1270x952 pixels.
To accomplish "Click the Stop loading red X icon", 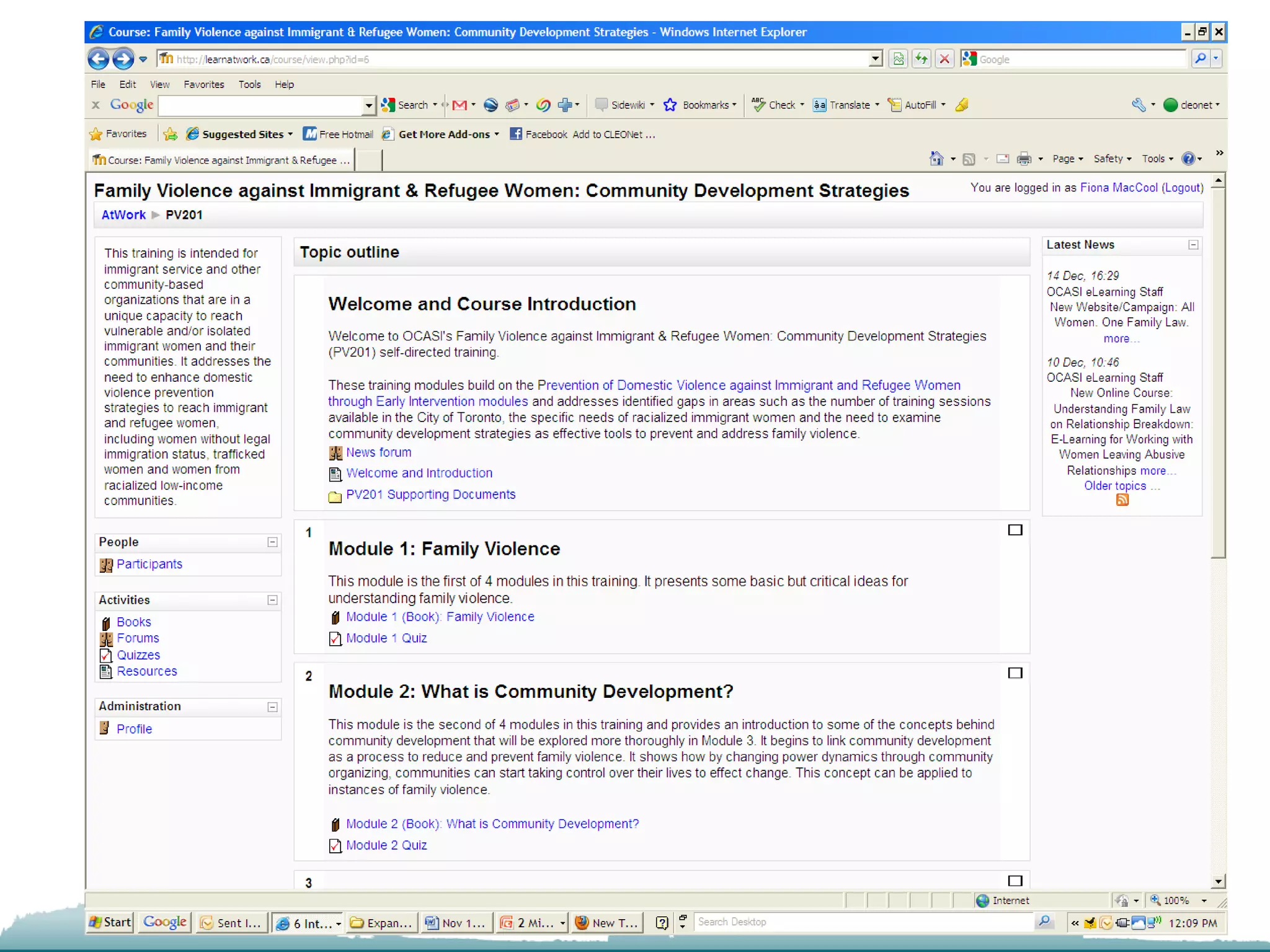I will 944,59.
